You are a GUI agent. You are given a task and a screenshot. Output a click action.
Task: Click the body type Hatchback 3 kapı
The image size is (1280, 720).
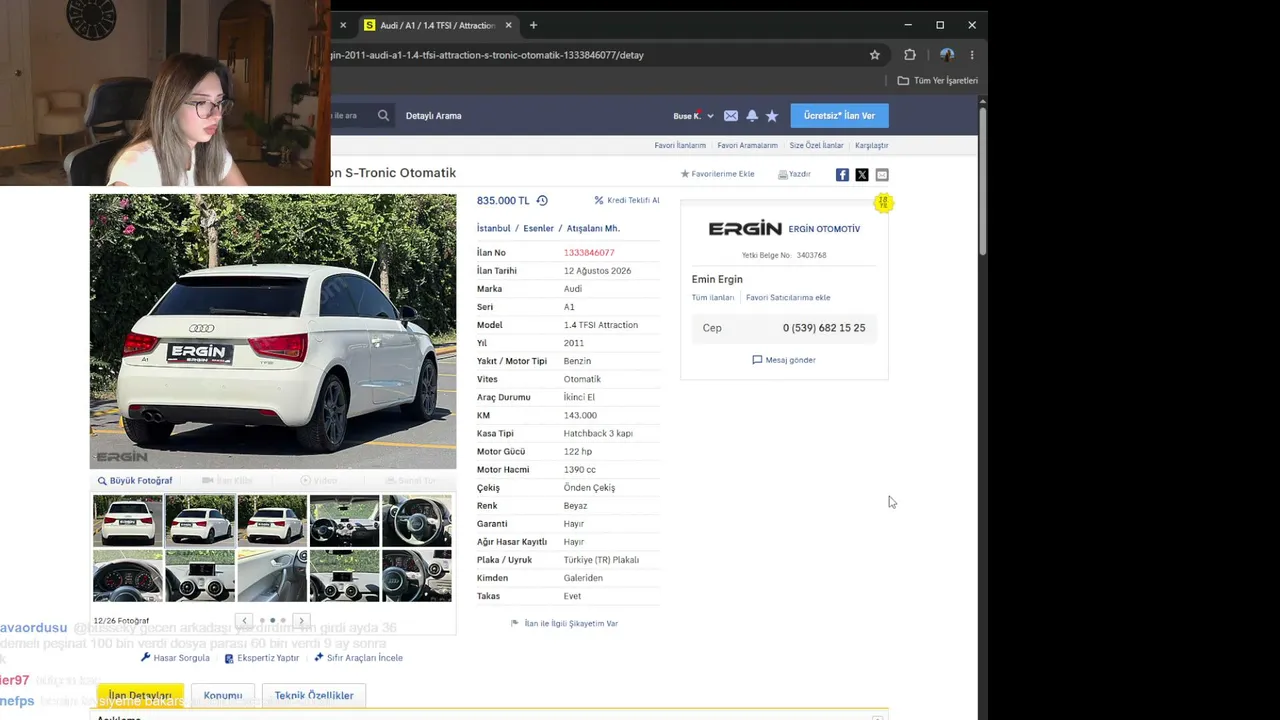[598, 433]
